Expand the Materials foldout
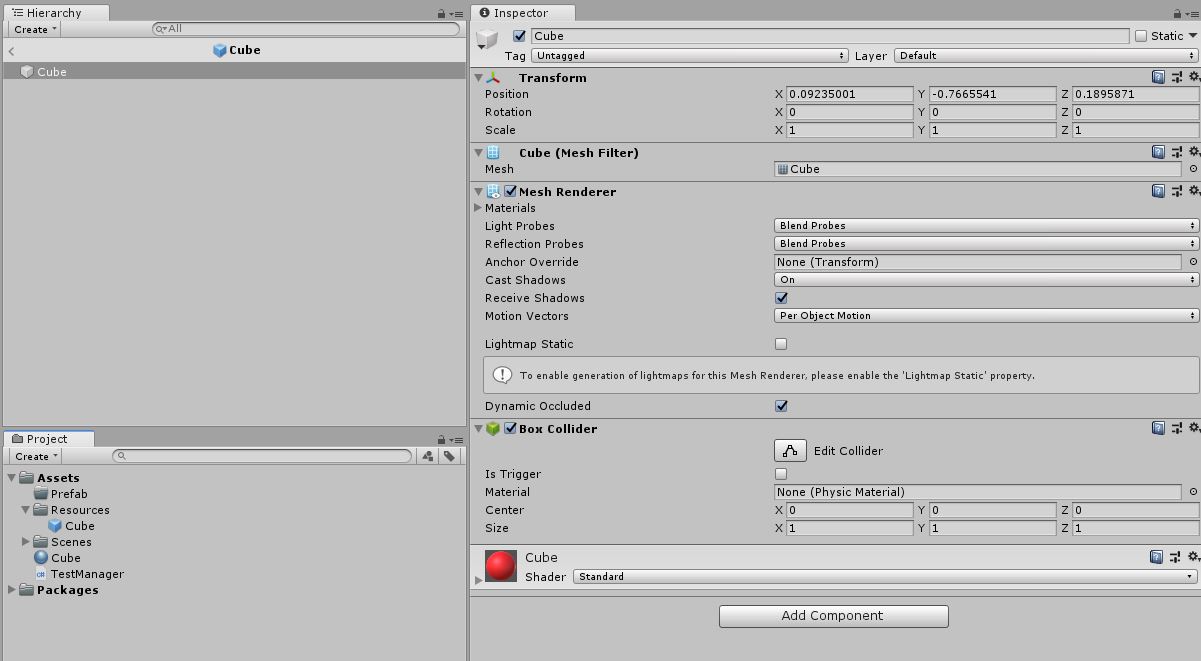This screenshot has height=661, width=1201. coord(478,208)
